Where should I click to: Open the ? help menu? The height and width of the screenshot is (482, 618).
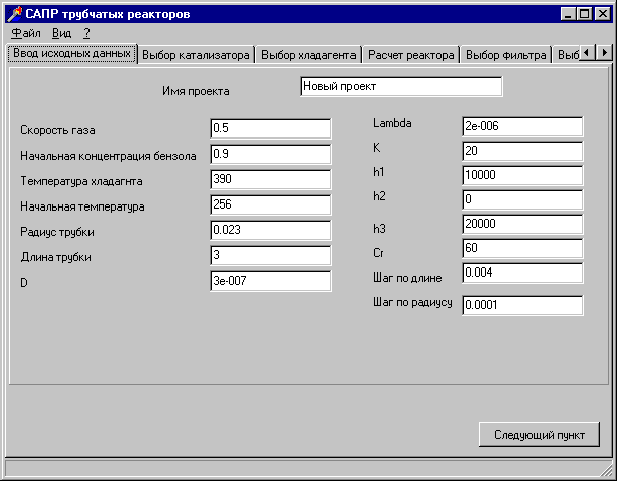point(87,33)
